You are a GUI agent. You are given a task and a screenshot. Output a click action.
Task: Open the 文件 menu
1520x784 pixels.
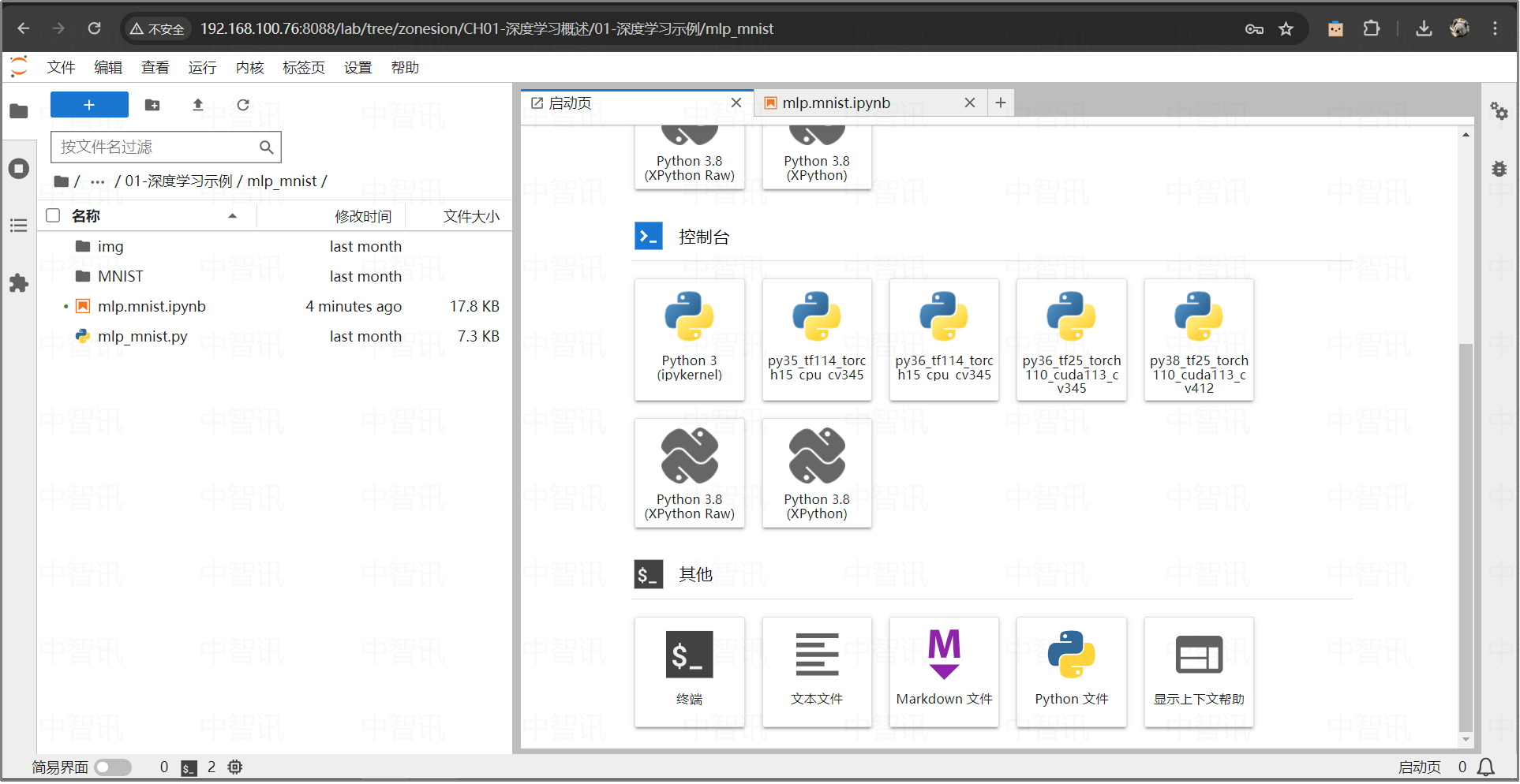tap(61, 68)
